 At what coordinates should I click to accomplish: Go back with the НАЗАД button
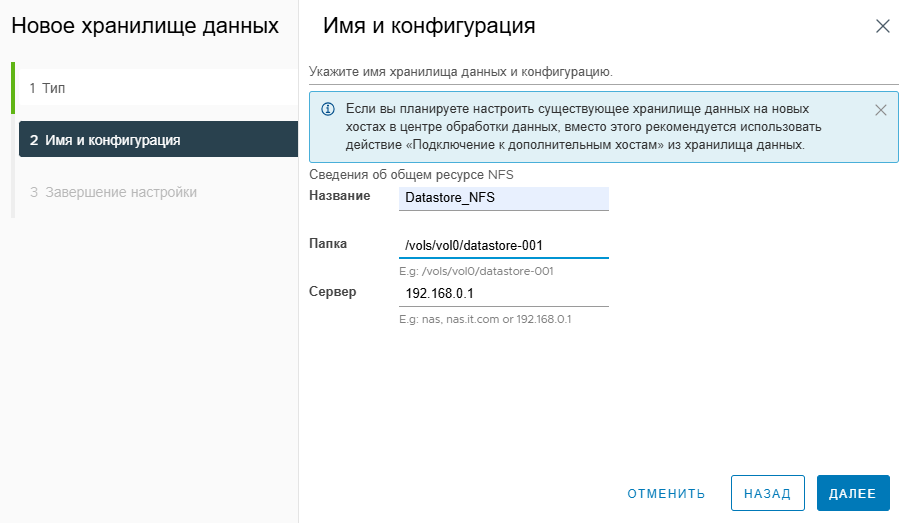767,494
